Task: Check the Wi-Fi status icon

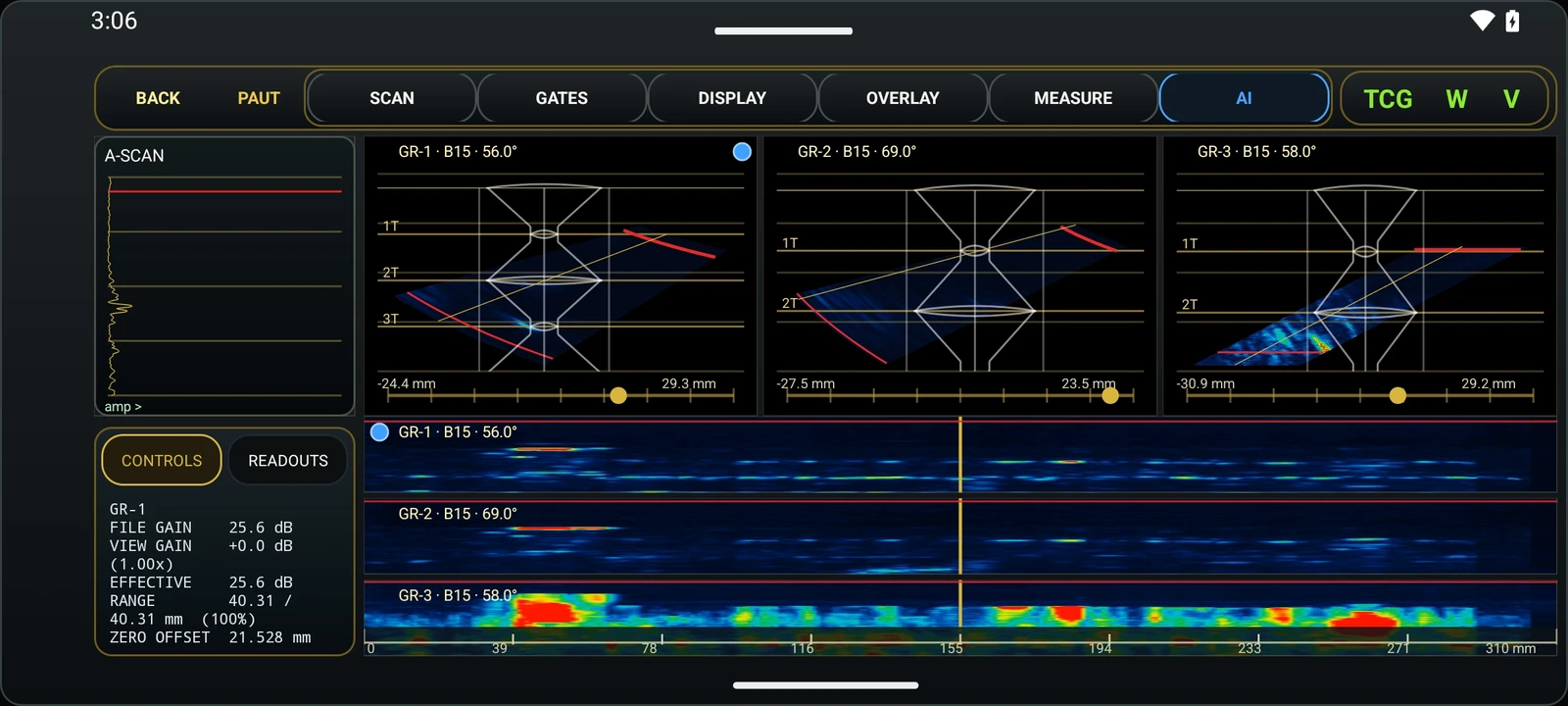Action: pos(1482,21)
